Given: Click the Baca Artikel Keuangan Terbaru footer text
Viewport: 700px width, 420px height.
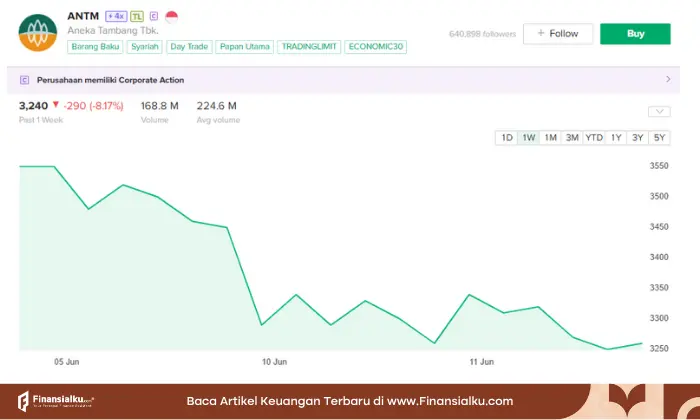Looking at the screenshot, I should coord(350,401).
